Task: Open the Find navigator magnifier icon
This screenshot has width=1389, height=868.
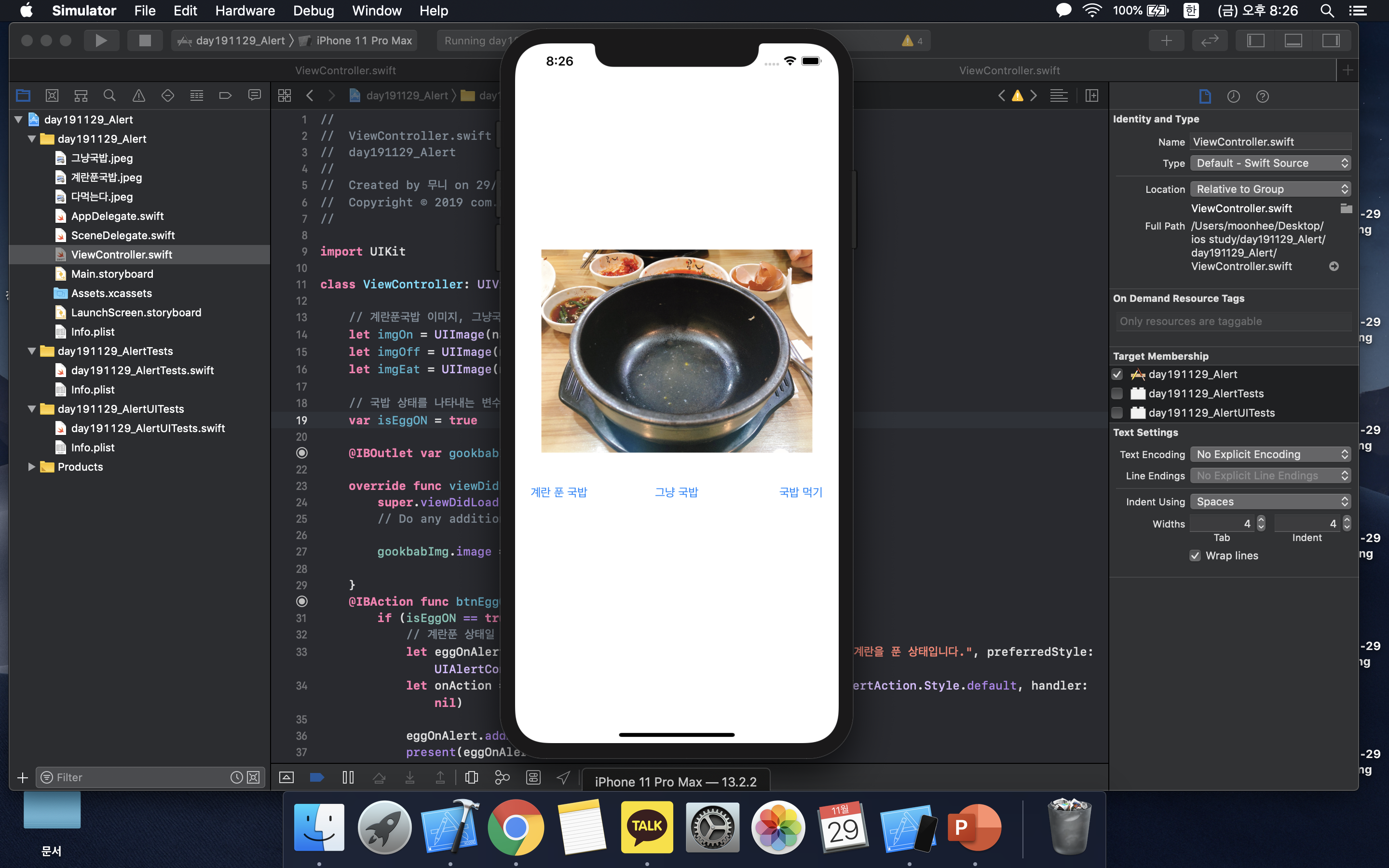Action: [x=109, y=95]
